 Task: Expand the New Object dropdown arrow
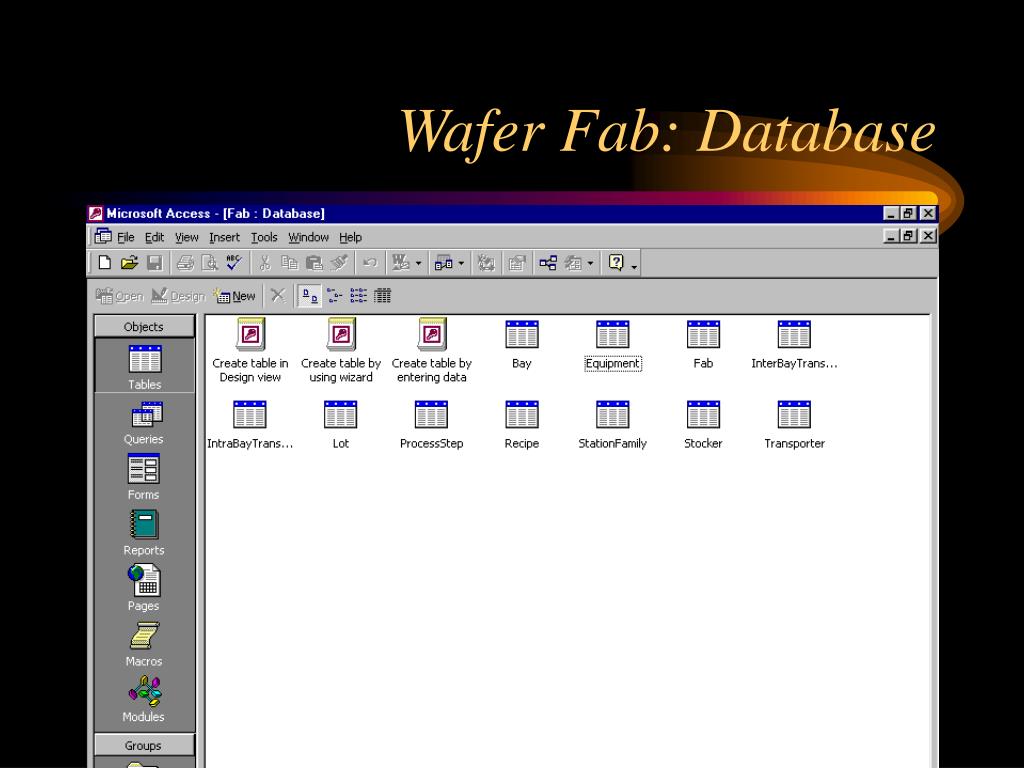tap(590, 264)
